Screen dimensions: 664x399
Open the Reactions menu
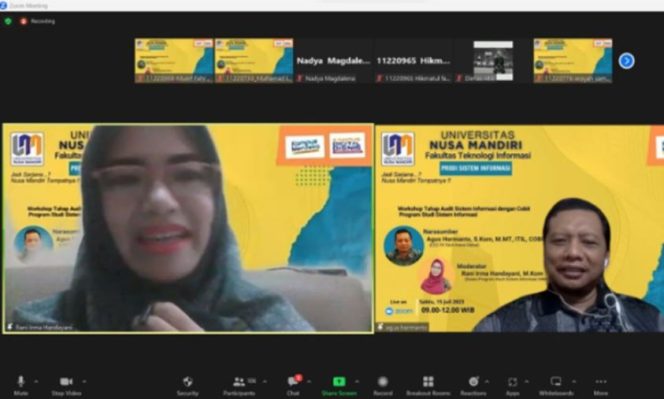(473, 386)
